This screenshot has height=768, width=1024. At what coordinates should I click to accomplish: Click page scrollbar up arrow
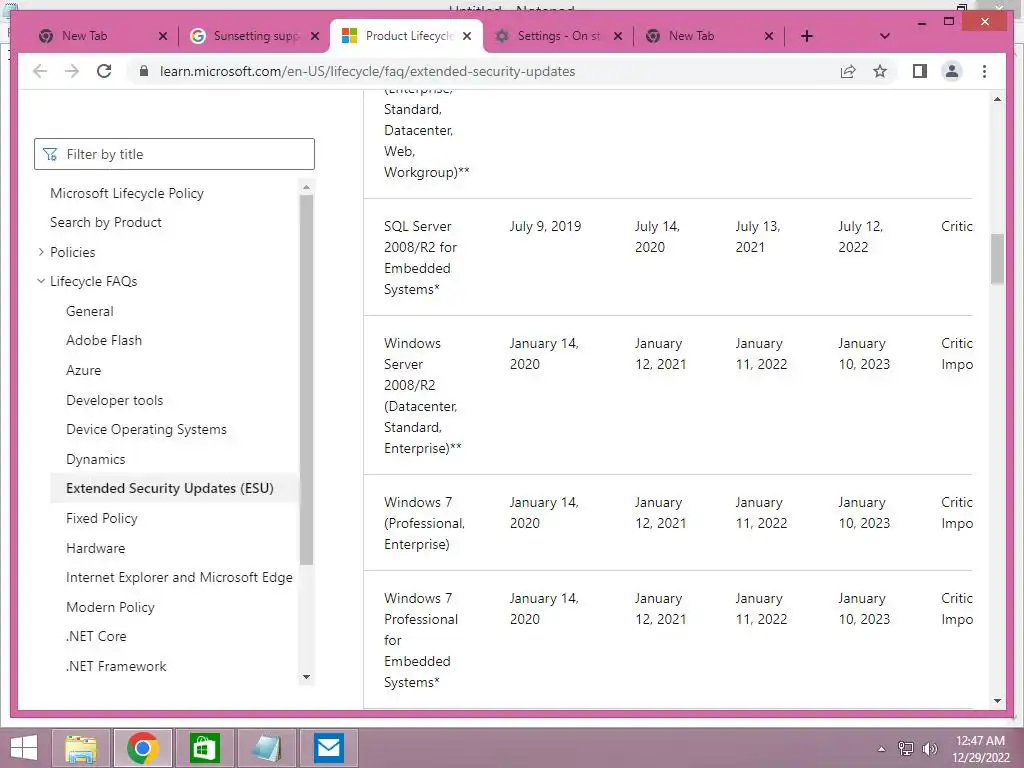(997, 99)
